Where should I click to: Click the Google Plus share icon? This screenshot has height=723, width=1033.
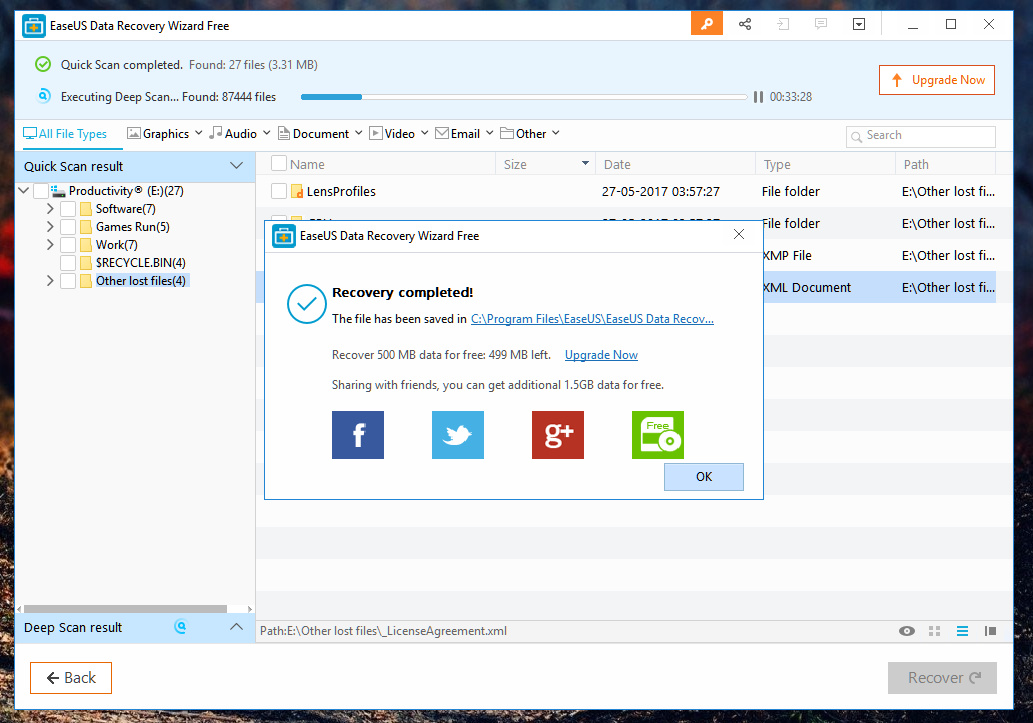[x=558, y=435]
